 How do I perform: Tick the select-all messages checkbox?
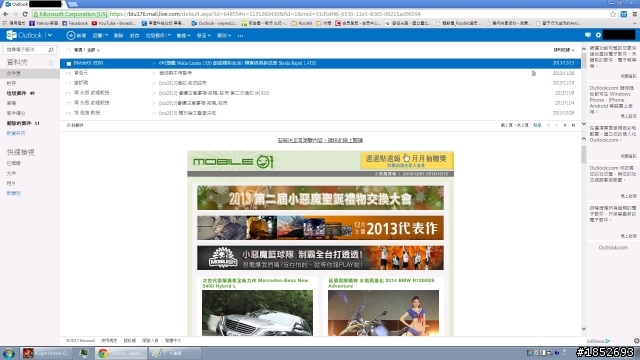pos(69,50)
